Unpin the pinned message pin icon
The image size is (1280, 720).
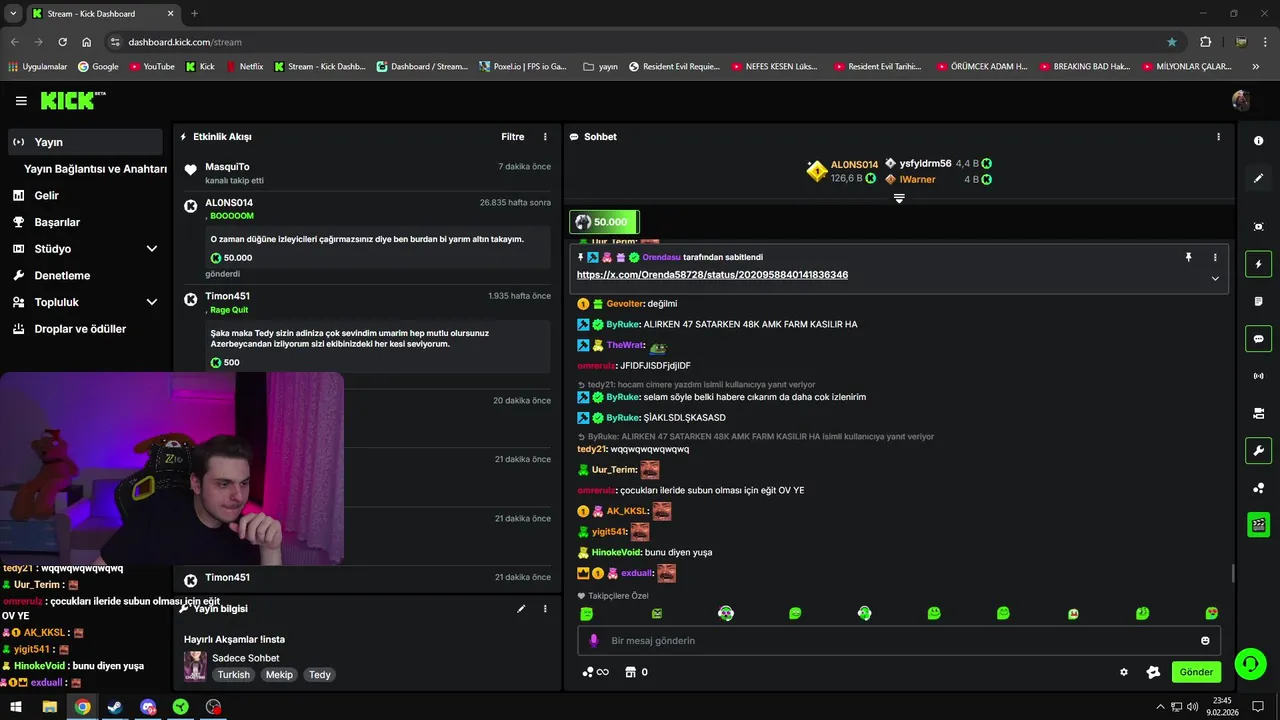pos(1188,257)
